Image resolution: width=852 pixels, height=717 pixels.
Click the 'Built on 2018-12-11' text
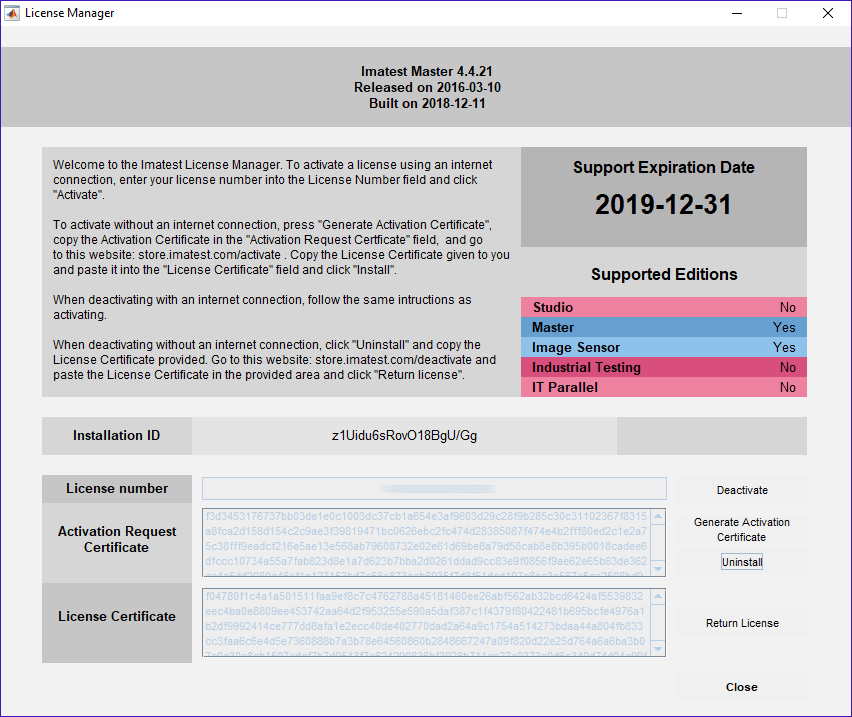point(427,103)
